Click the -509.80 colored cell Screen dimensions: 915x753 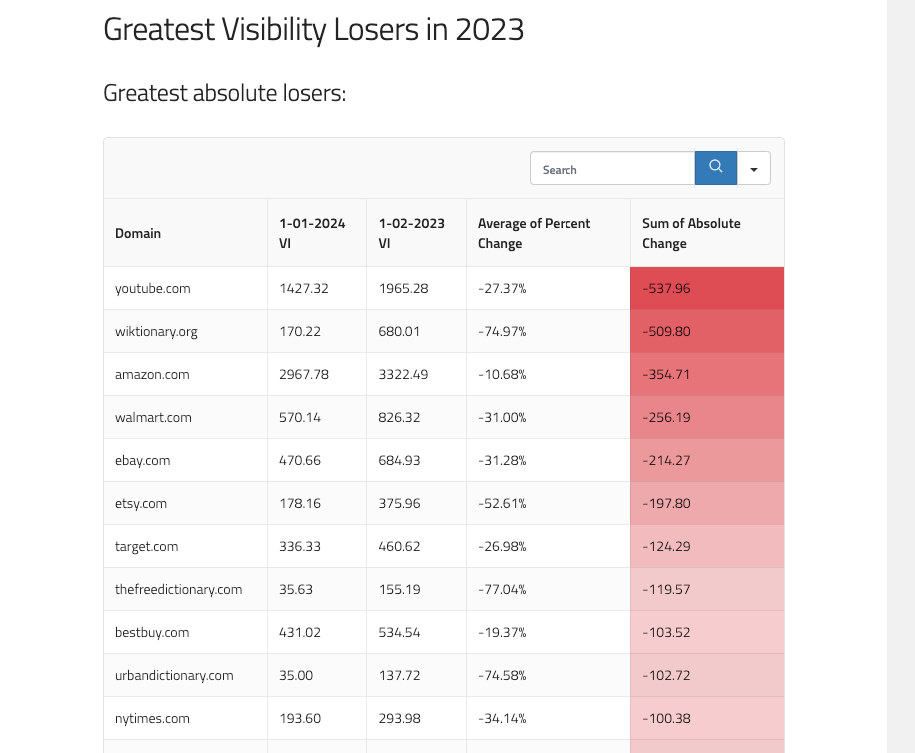tap(707, 331)
